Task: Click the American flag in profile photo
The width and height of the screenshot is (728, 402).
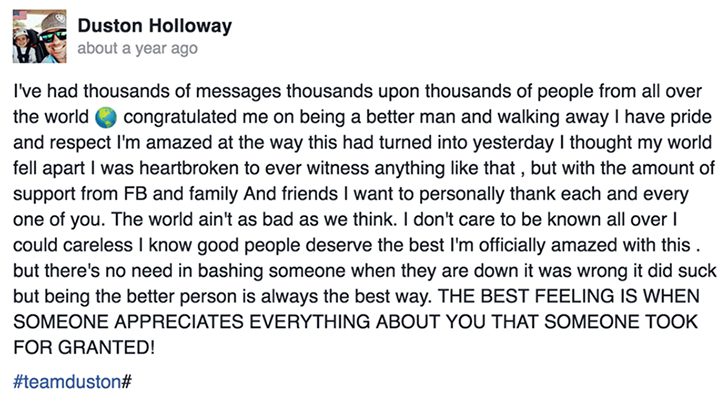Action: pyautogui.click(x=20, y=14)
